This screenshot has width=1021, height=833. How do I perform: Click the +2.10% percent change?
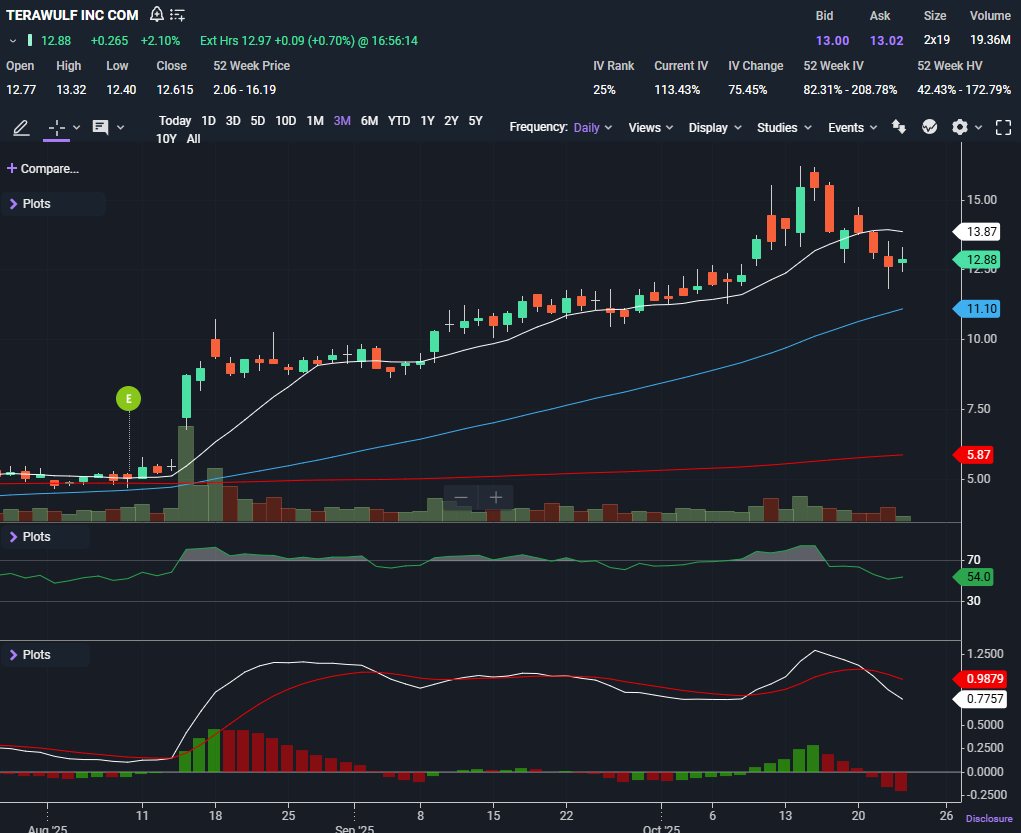click(160, 40)
